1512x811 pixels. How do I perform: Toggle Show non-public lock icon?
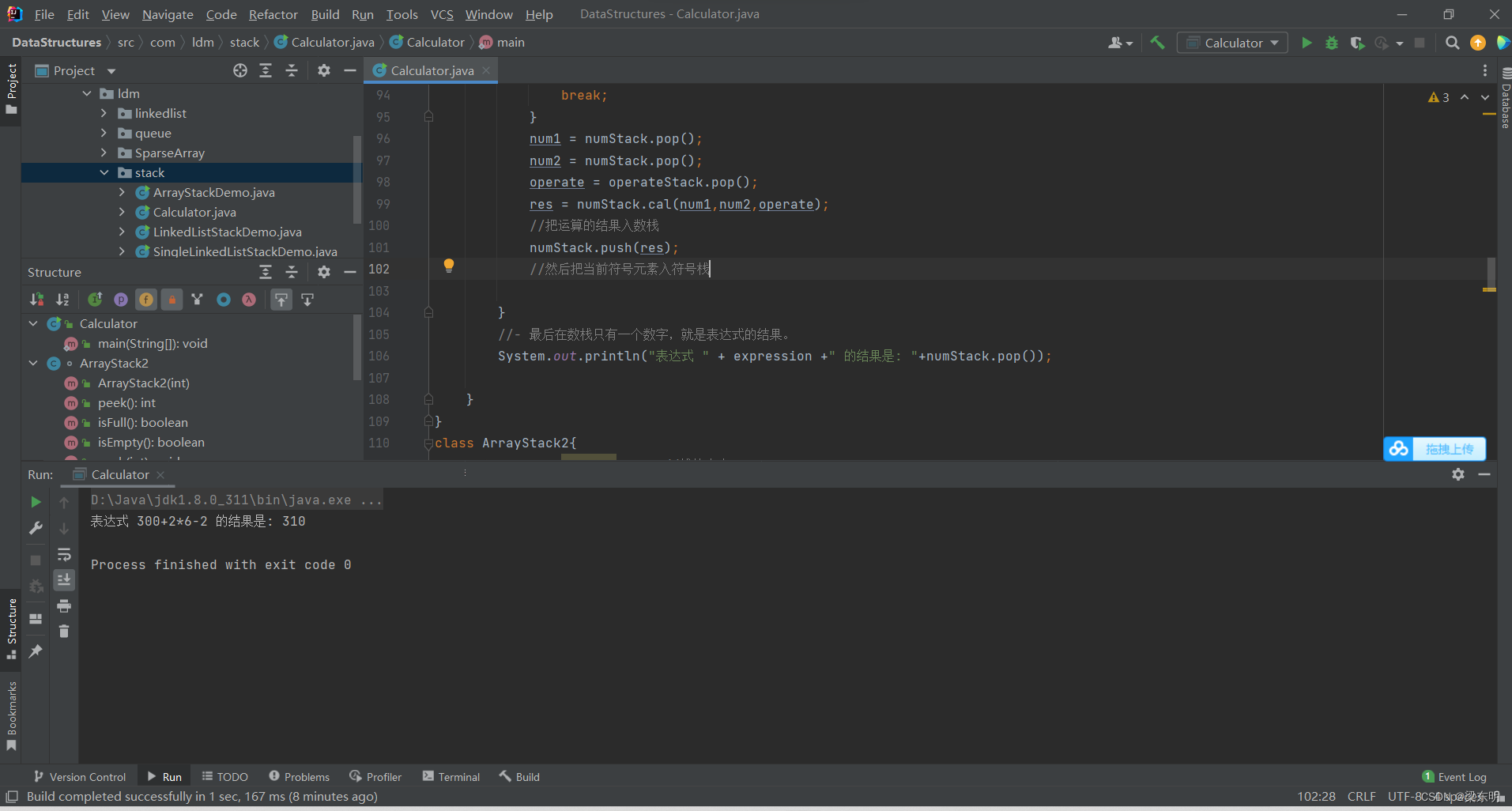[172, 300]
